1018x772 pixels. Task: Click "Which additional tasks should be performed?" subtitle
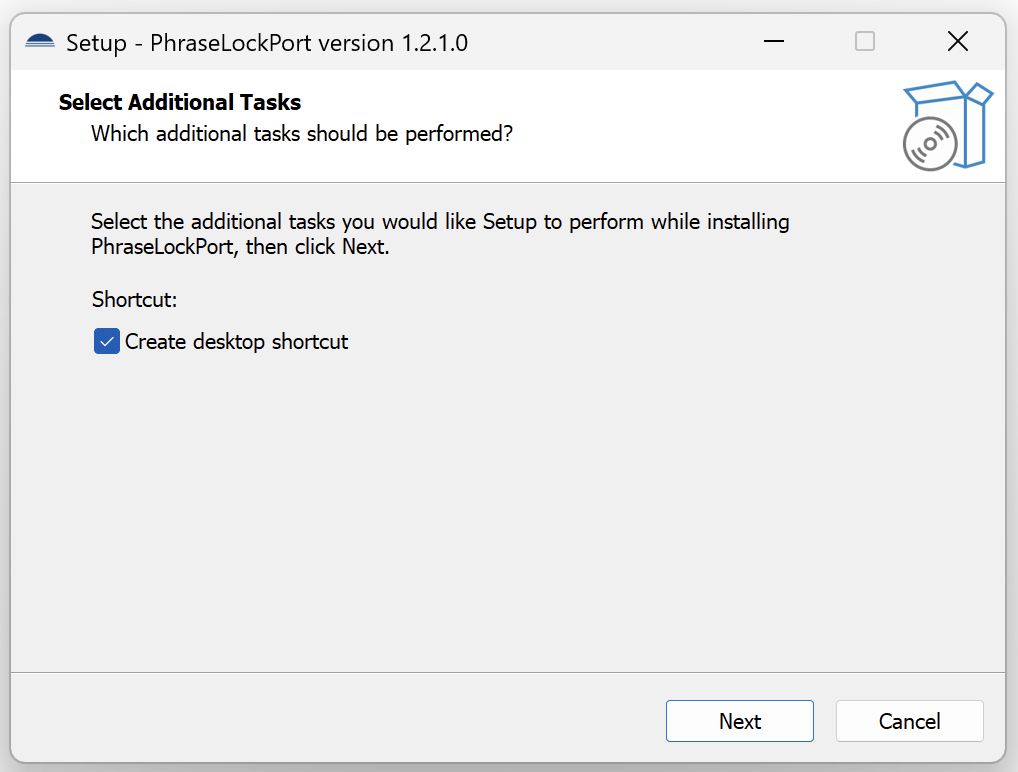click(301, 133)
